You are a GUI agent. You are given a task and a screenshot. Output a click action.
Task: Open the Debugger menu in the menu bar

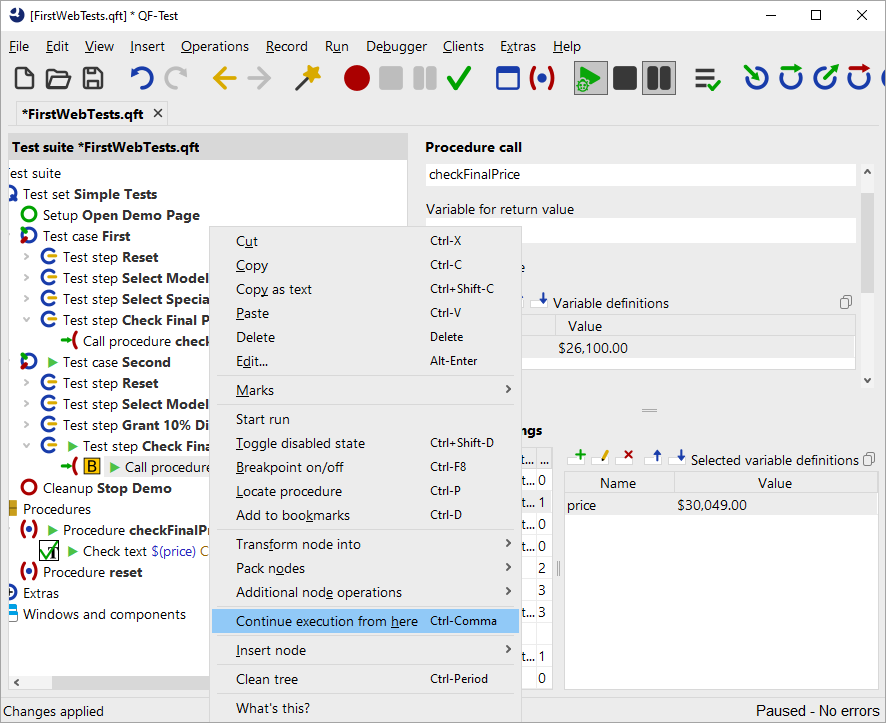tap(396, 46)
